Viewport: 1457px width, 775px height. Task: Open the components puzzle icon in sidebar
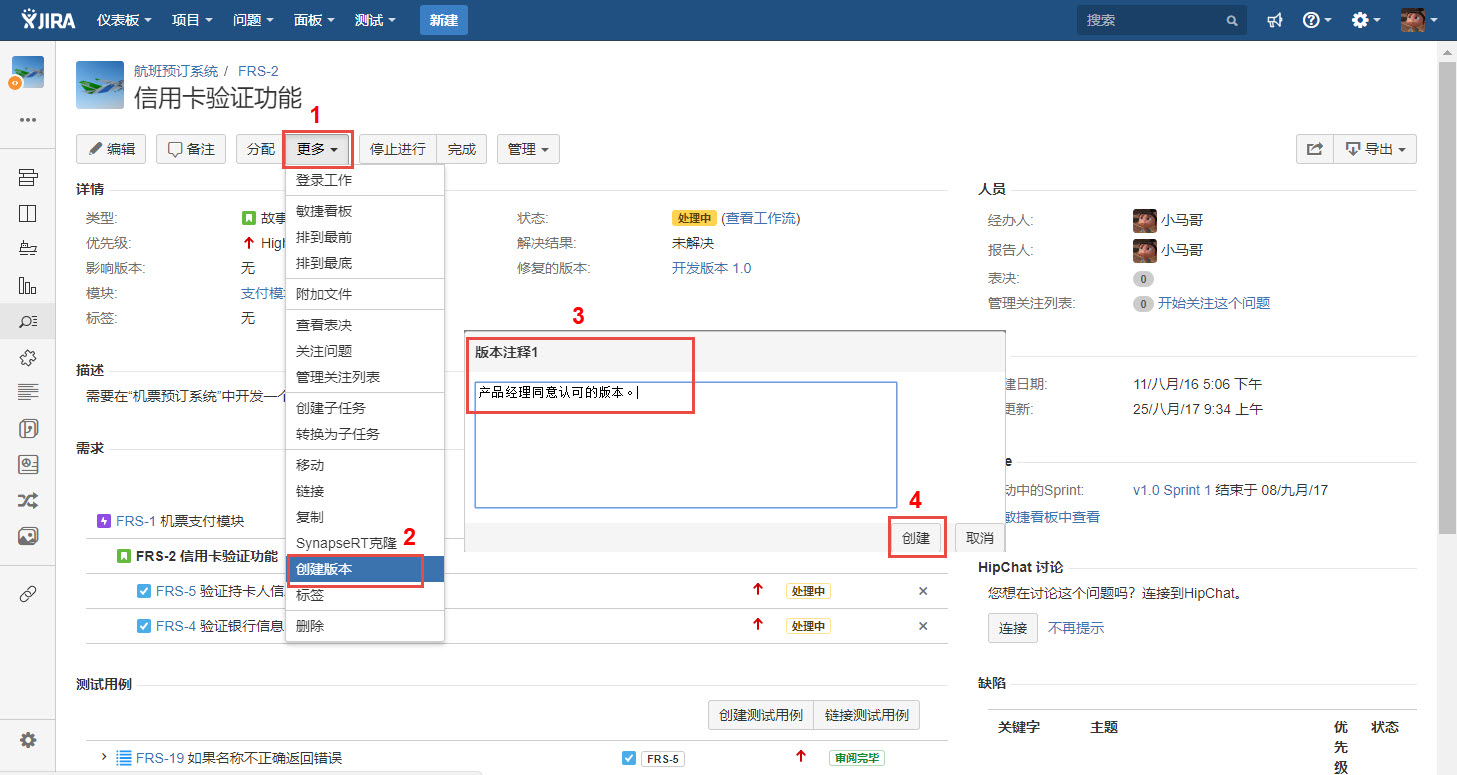click(28, 357)
